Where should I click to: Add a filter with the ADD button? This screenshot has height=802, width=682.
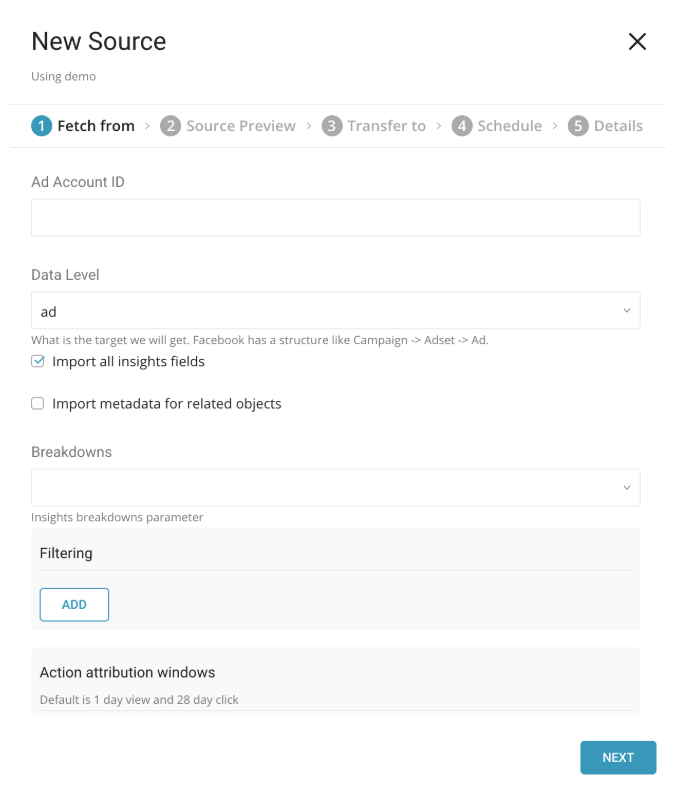tap(74, 605)
